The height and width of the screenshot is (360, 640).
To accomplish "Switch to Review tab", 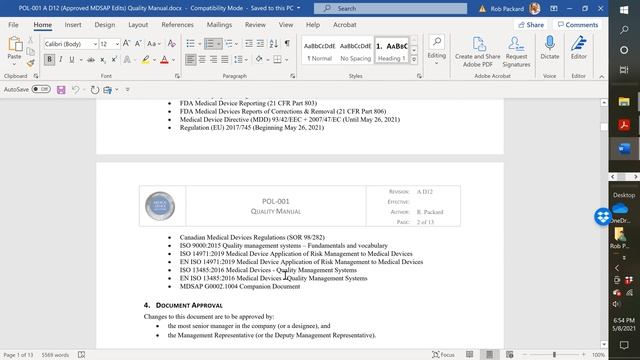I will tap(255, 25).
